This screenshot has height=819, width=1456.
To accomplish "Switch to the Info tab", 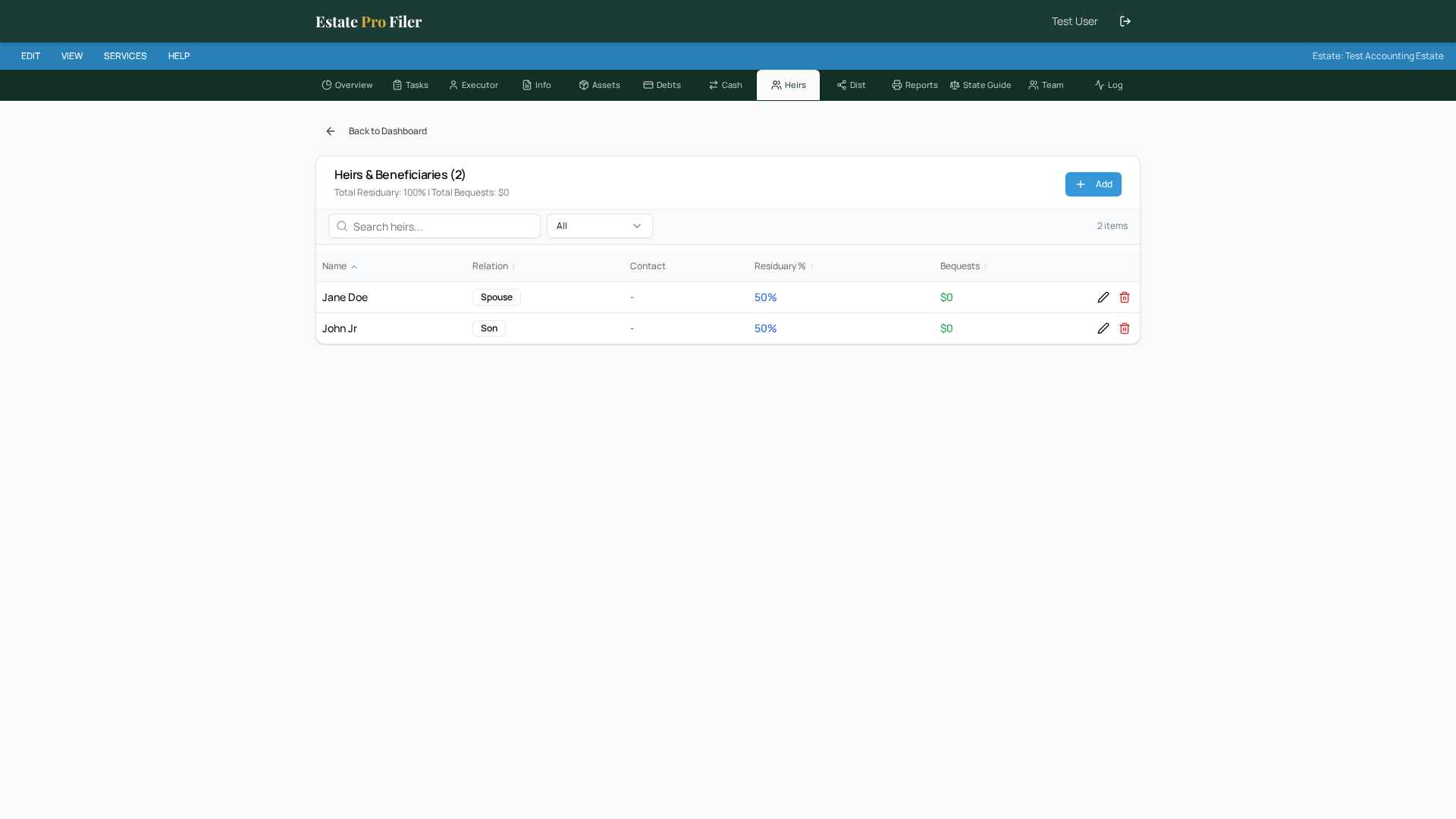I will tap(536, 85).
